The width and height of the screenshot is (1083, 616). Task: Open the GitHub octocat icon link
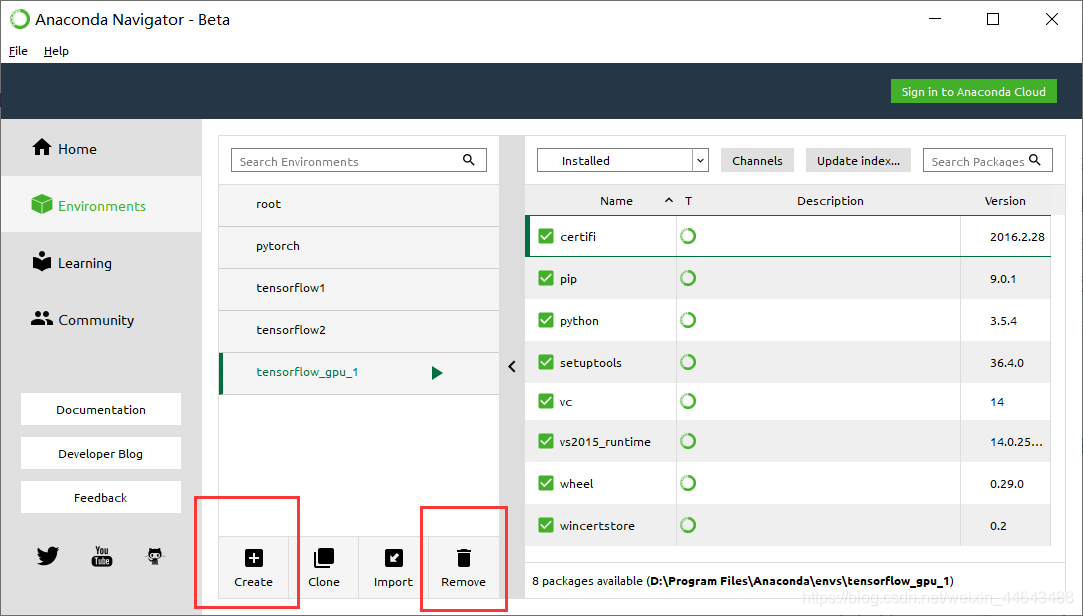click(155, 556)
